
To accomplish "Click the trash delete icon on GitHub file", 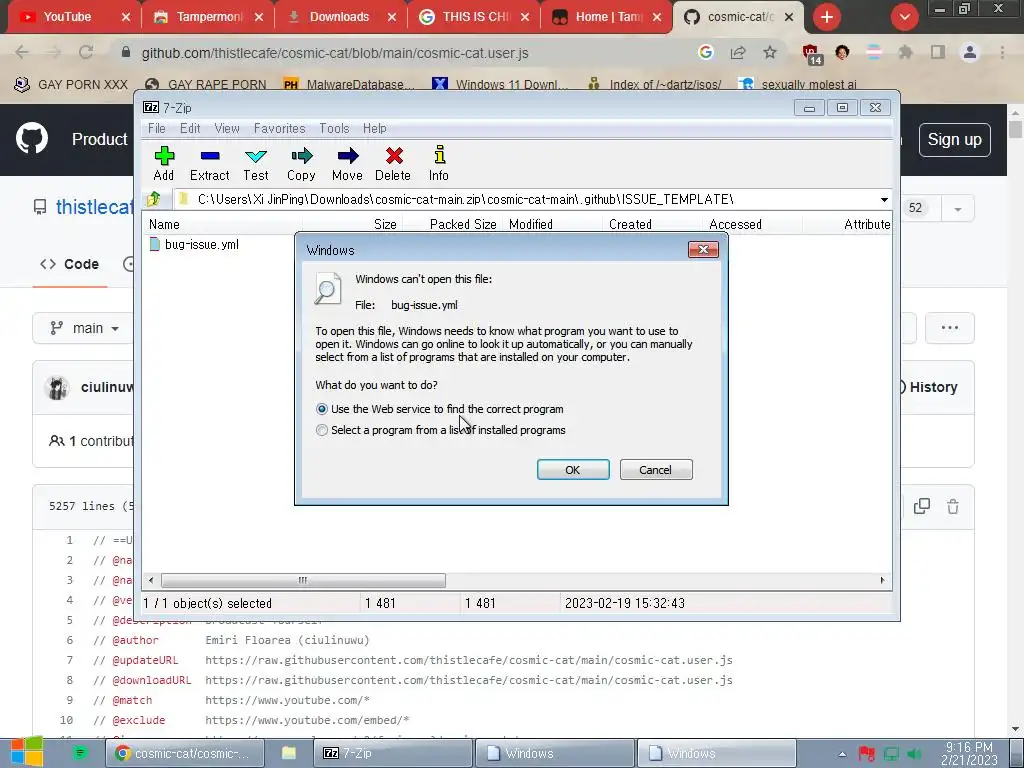I will (953, 506).
